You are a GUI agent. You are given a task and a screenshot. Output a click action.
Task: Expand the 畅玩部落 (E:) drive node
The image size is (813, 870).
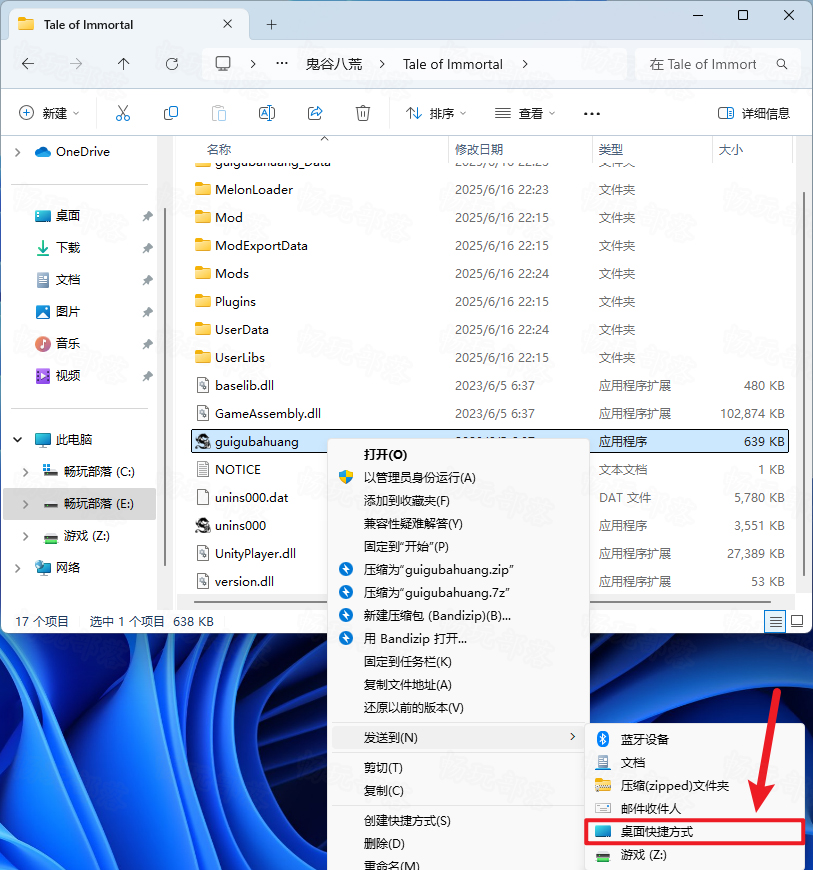pyautogui.click(x=26, y=504)
